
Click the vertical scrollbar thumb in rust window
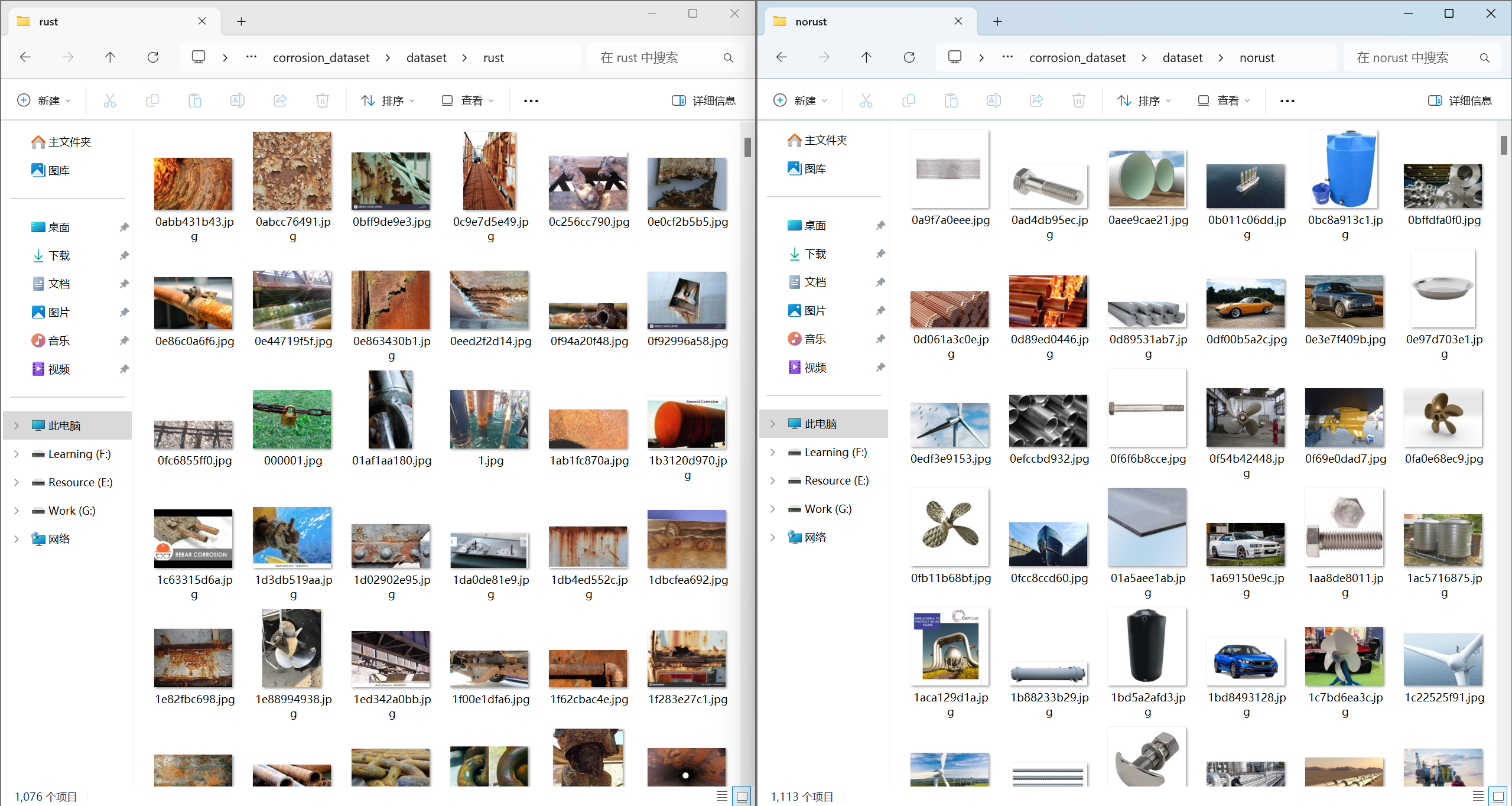pos(747,147)
